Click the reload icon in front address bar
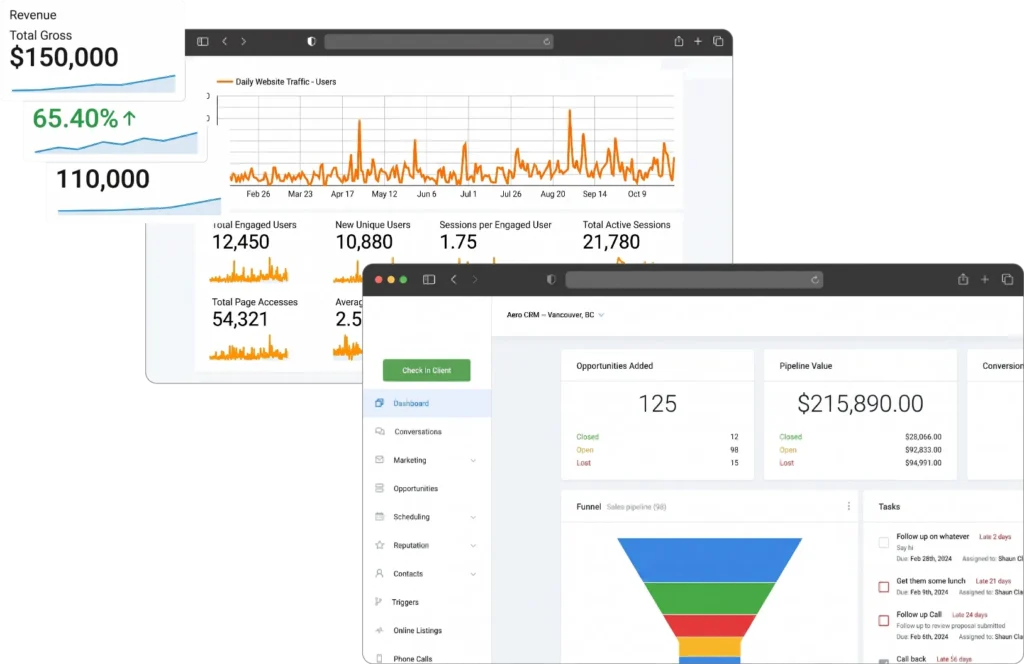The width and height of the screenshot is (1024, 664). pyautogui.click(x=814, y=279)
